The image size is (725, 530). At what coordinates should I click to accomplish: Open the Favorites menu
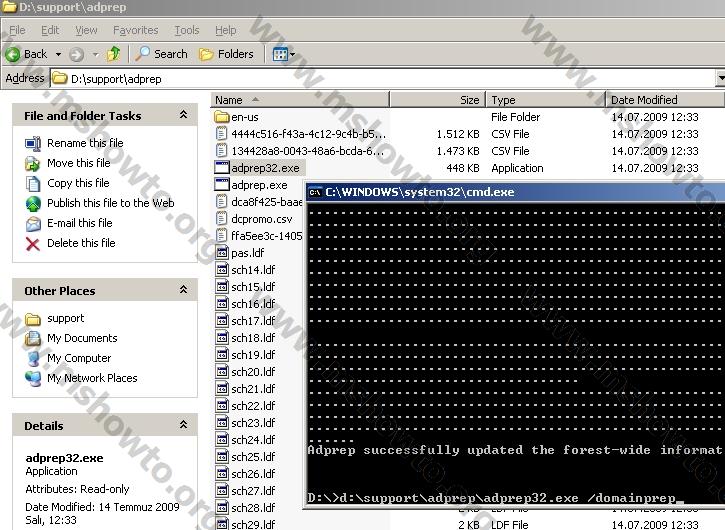point(135,31)
